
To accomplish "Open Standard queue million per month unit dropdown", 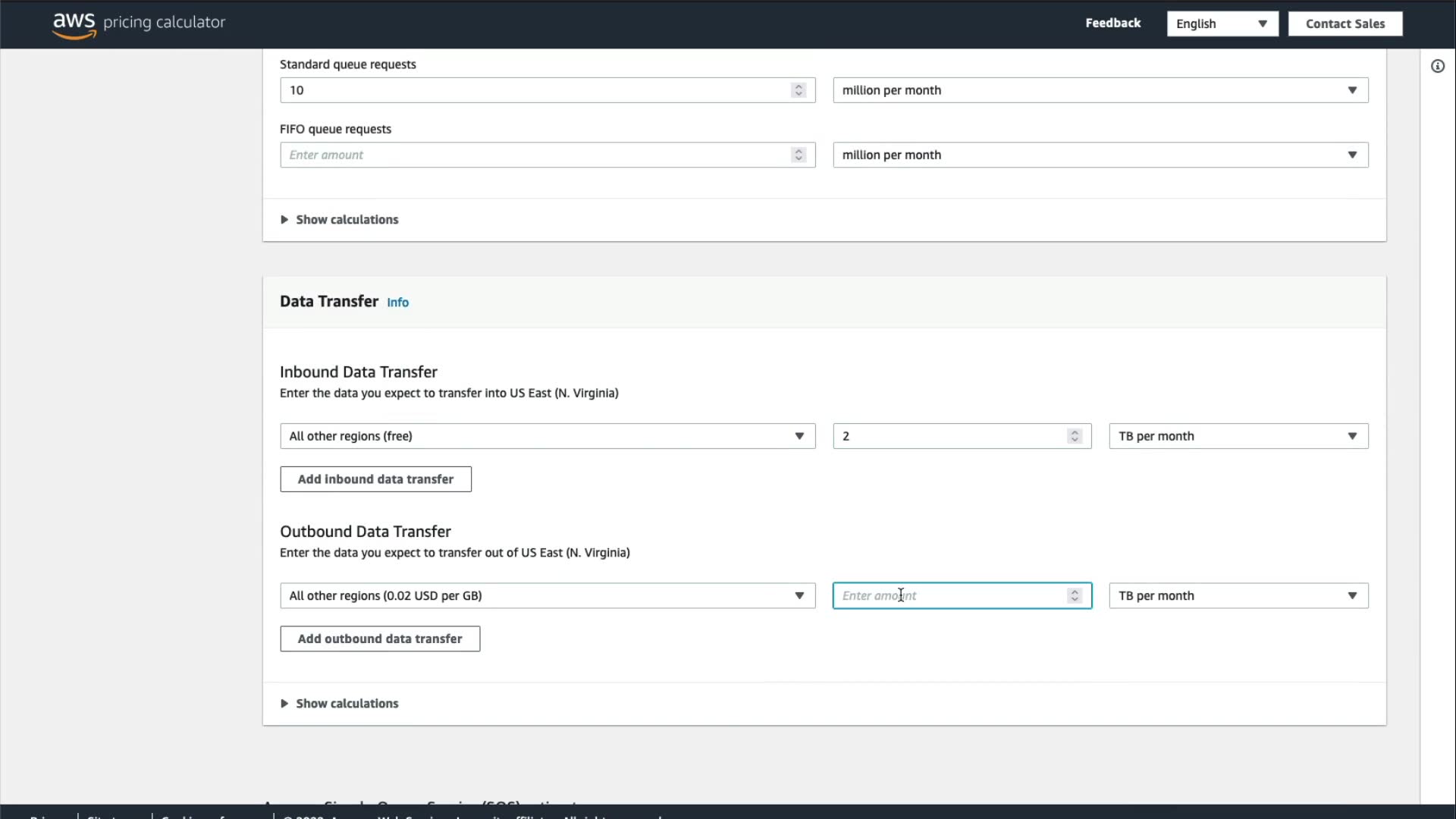I will pos(1100,90).
